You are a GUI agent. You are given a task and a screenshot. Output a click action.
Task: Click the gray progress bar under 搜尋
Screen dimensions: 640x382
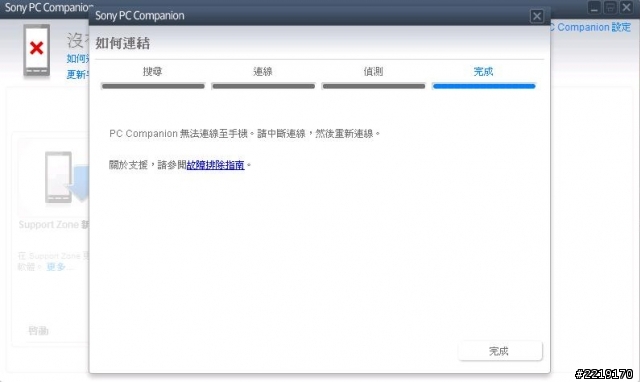click(153, 86)
